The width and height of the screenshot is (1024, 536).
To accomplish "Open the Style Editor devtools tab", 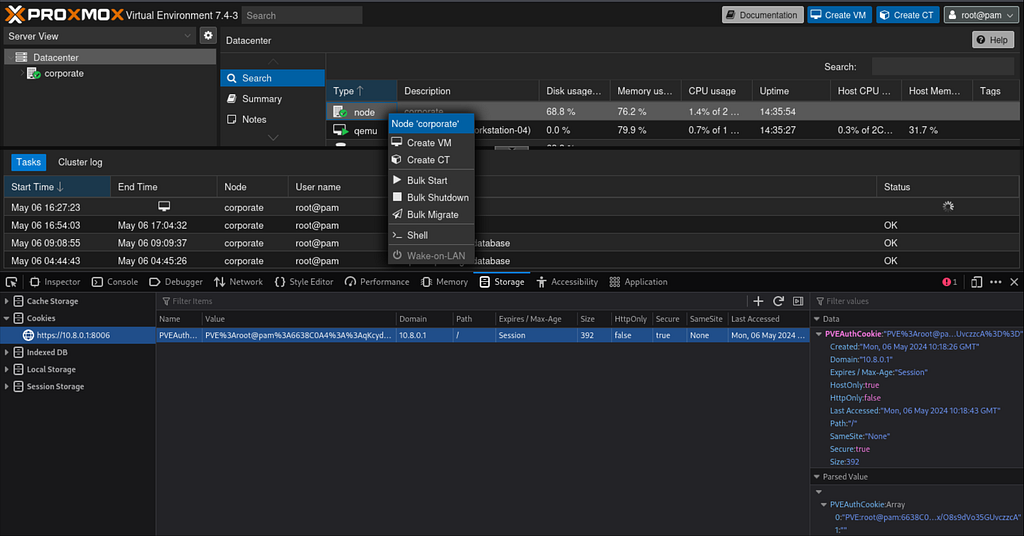I will tap(304, 282).
